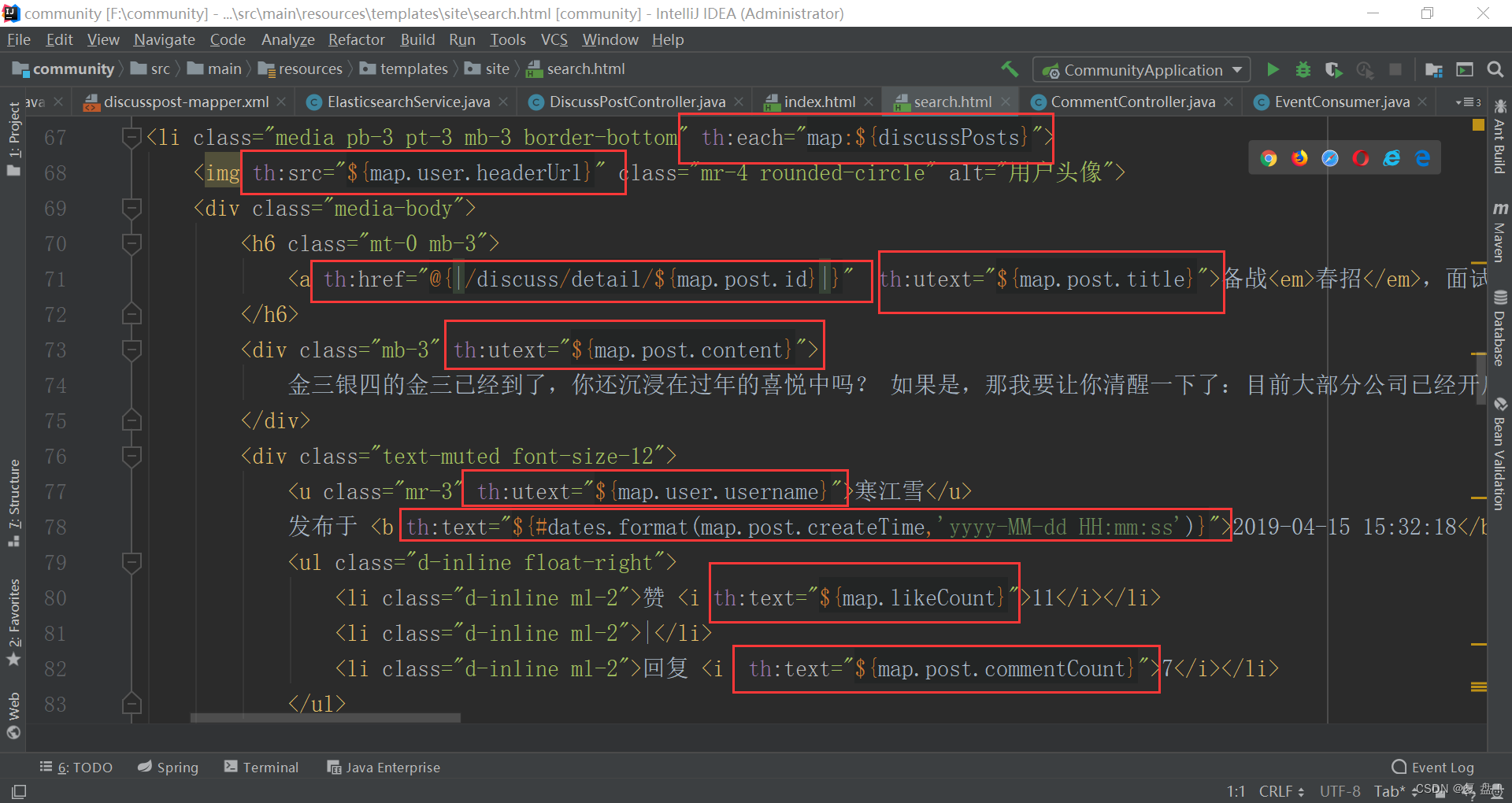The image size is (1512, 803).
Task: Open the File menu
Action: (x=18, y=39)
